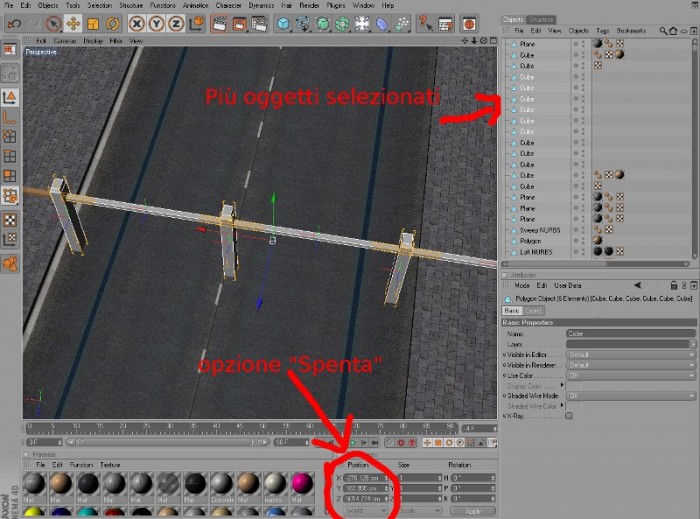Click the context help question-mark cursor
The height and width of the screenshot is (519, 700).
coord(425,24)
